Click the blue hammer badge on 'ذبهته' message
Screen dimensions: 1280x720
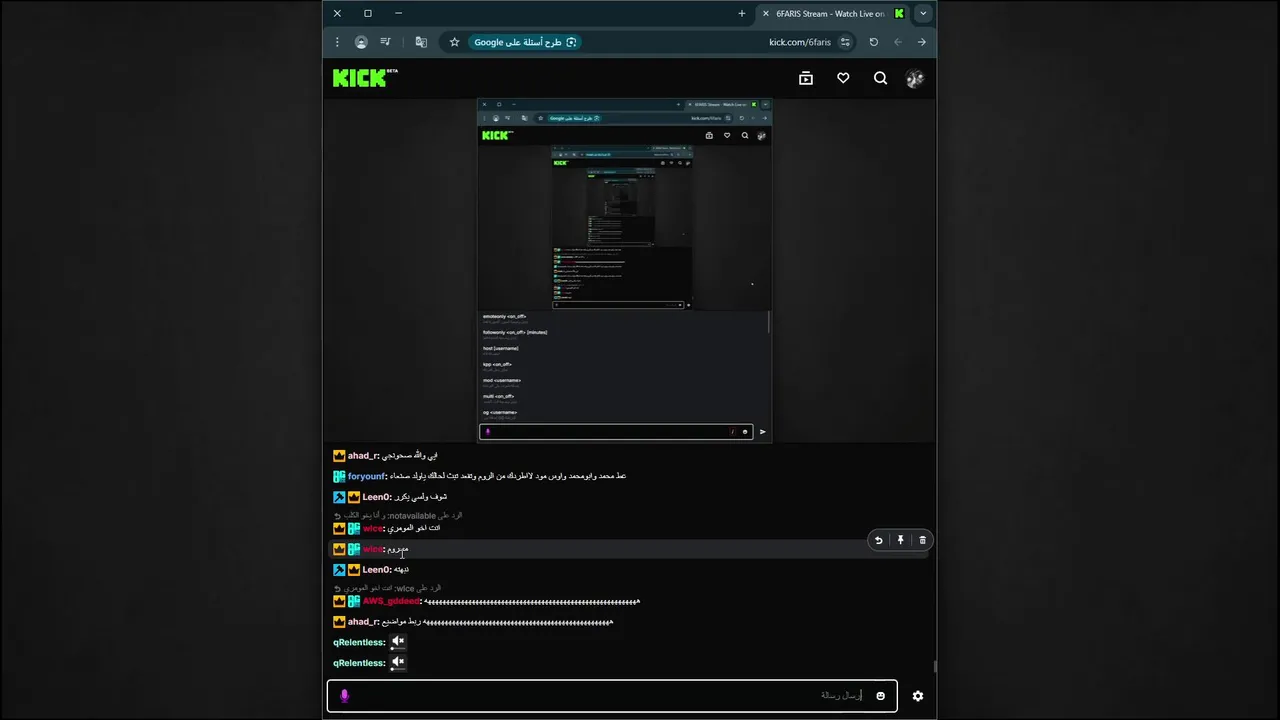[339, 570]
